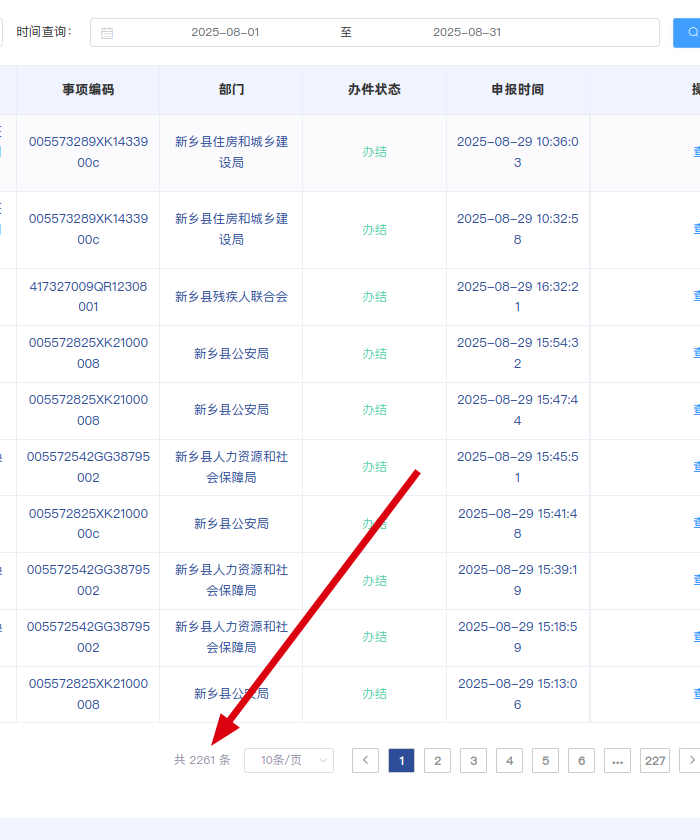Click the 事项编码 column header
Screen dimensions: 700x840
click(88, 90)
